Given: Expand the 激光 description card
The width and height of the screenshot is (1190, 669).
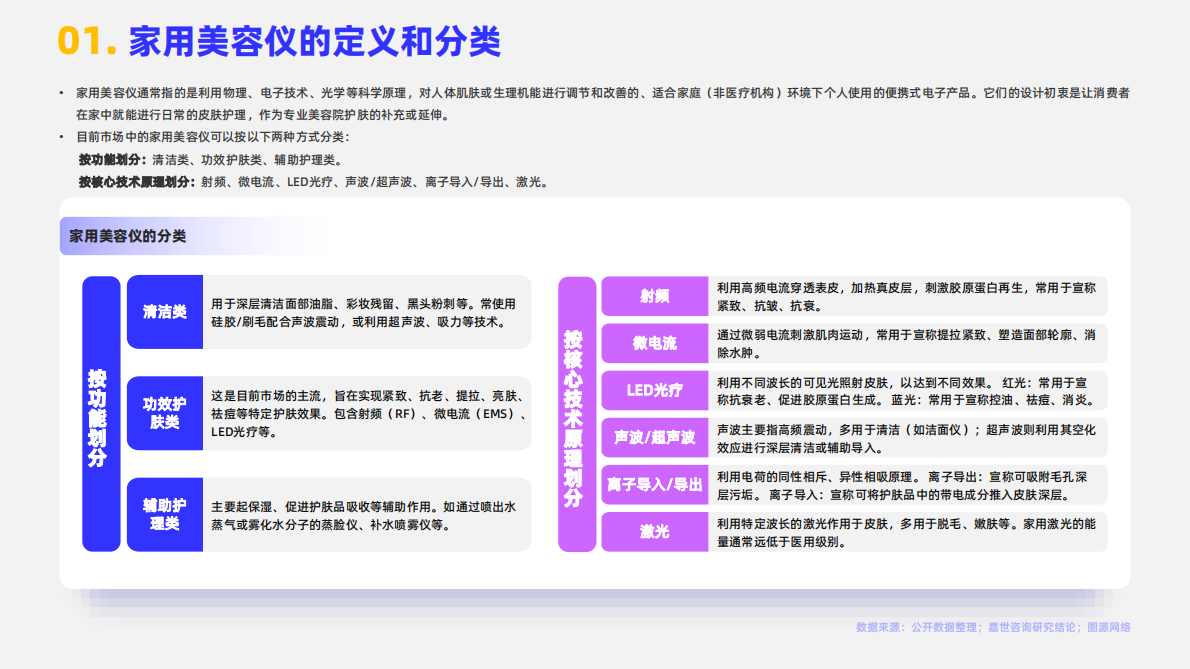Looking at the screenshot, I should coord(905,531).
